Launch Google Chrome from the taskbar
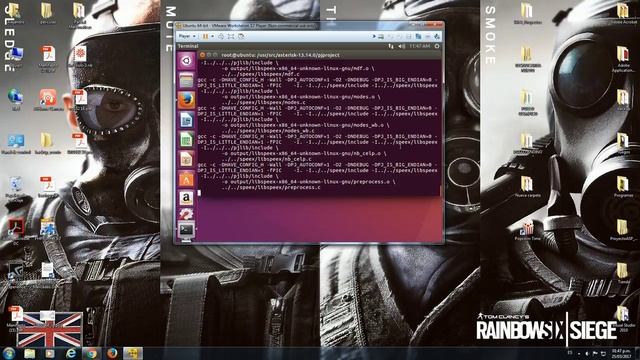The width and height of the screenshot is (640, 360). [x=91, y=353]
